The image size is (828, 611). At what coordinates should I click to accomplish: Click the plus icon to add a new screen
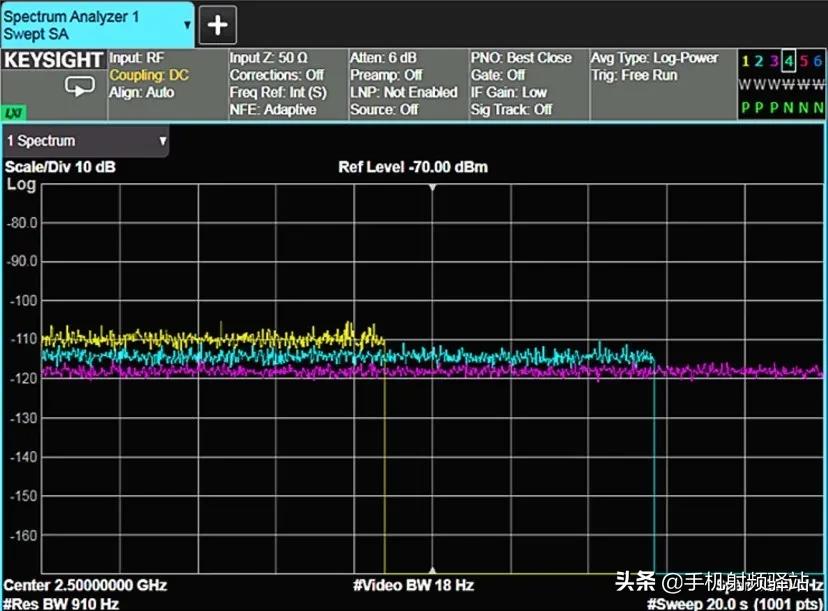point(218,24)
